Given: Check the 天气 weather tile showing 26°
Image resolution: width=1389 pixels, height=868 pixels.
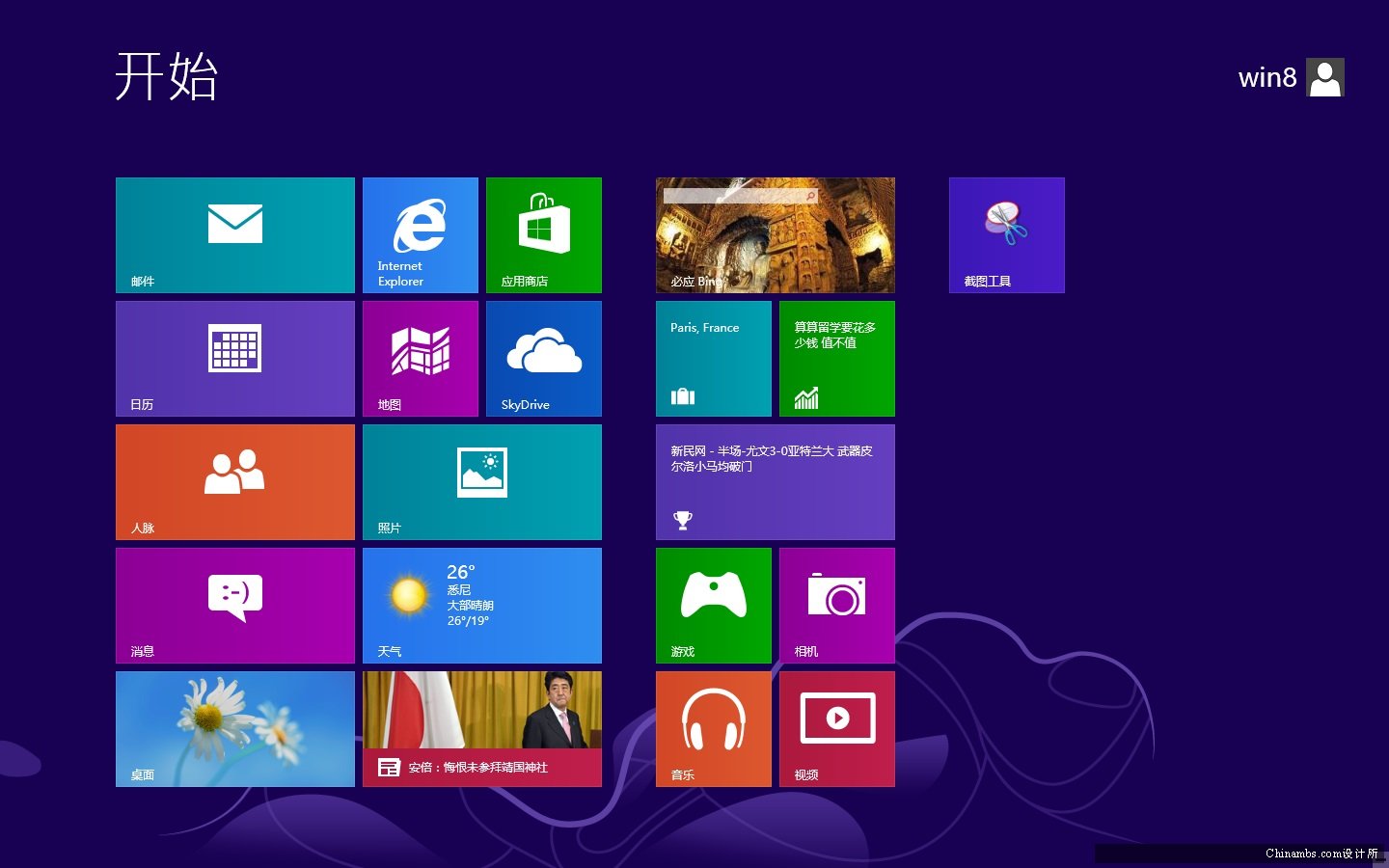Looking at the screenshot, I should [482, 605].
